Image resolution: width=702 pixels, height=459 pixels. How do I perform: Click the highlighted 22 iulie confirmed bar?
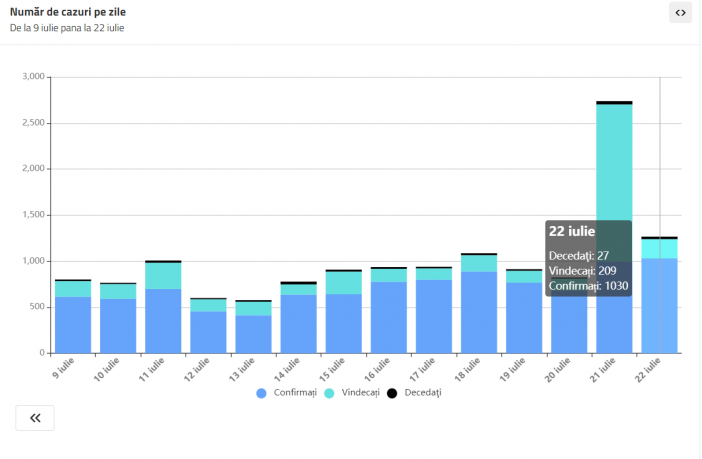[x=659, y=306]
